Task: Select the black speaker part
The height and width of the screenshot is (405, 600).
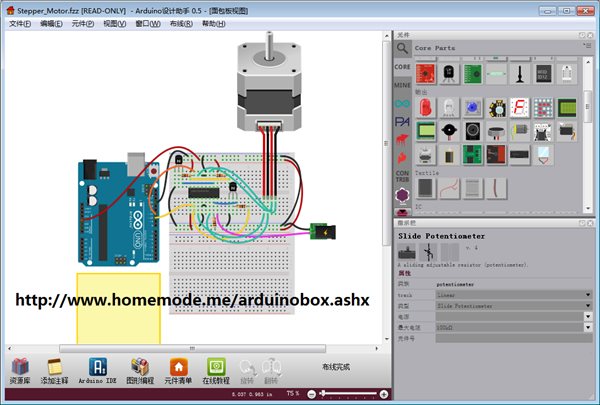Action: 473,131
